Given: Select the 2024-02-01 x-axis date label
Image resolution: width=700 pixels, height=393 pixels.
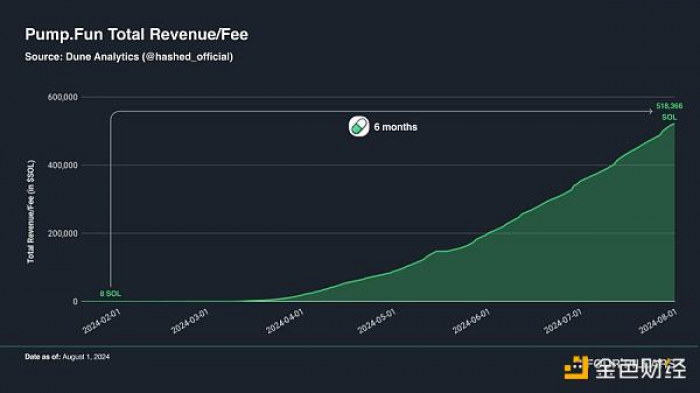Looking at the screenshot, I should [x=102, y=321].
